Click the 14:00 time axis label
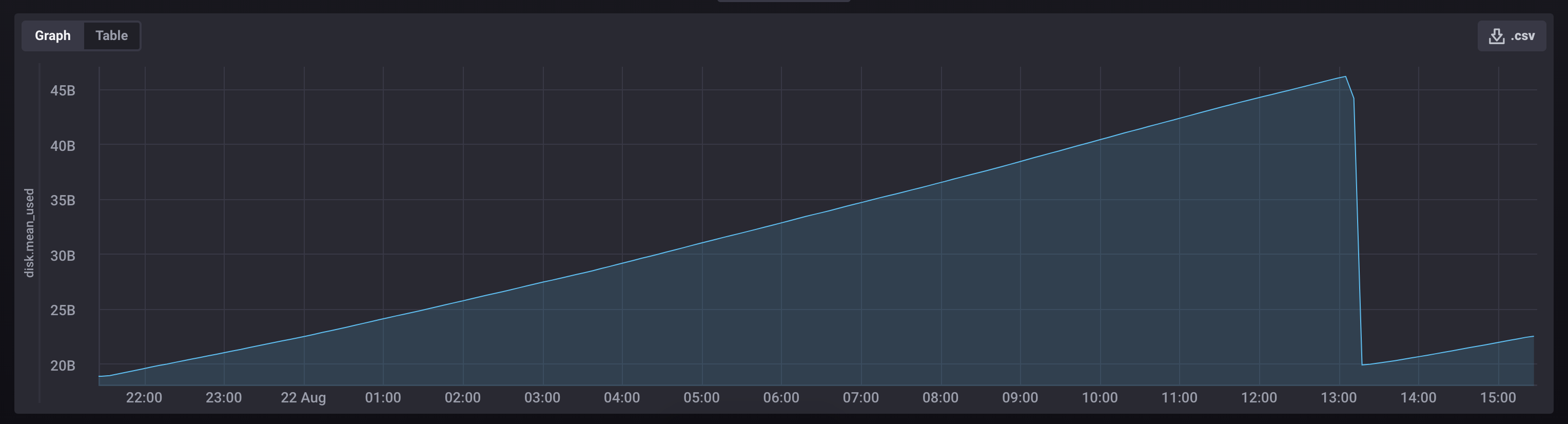The width and height of the screenshot is (1568, 424). pyautogui.click(x=1419, y=398)
